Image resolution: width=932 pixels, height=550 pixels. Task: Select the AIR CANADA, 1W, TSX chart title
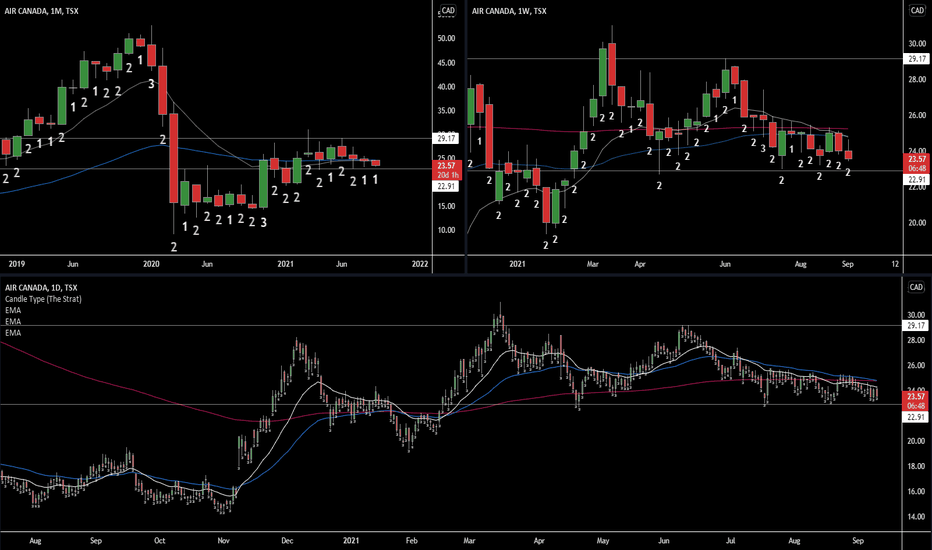(x=509, y=11)
